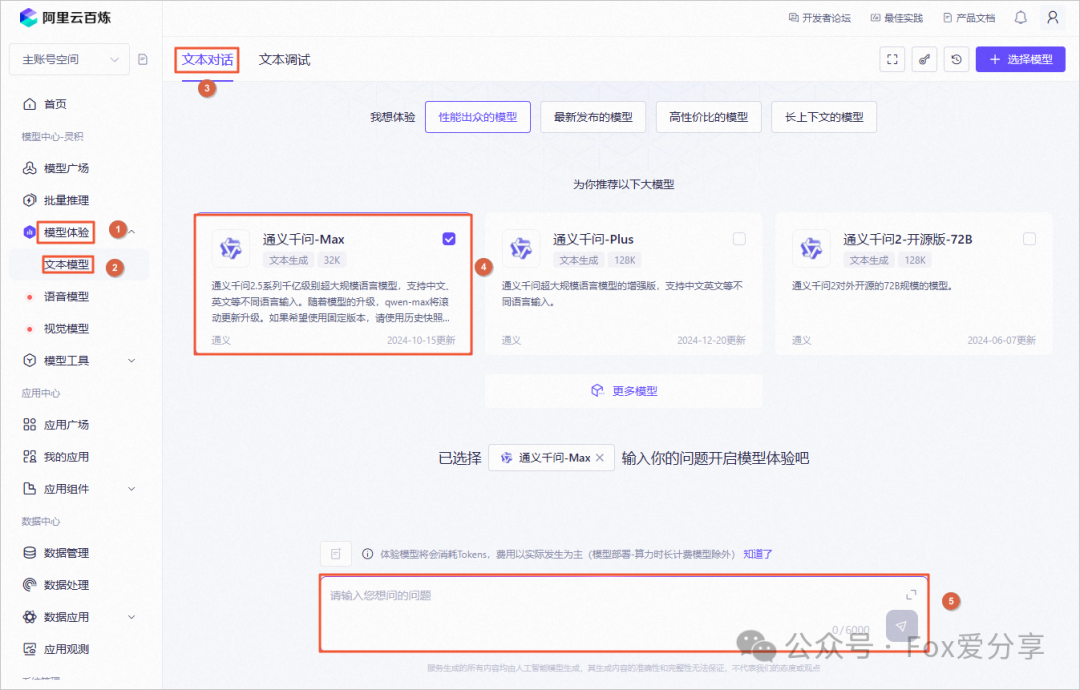Select the 性能出众的模型 filter

click(477, 117)
